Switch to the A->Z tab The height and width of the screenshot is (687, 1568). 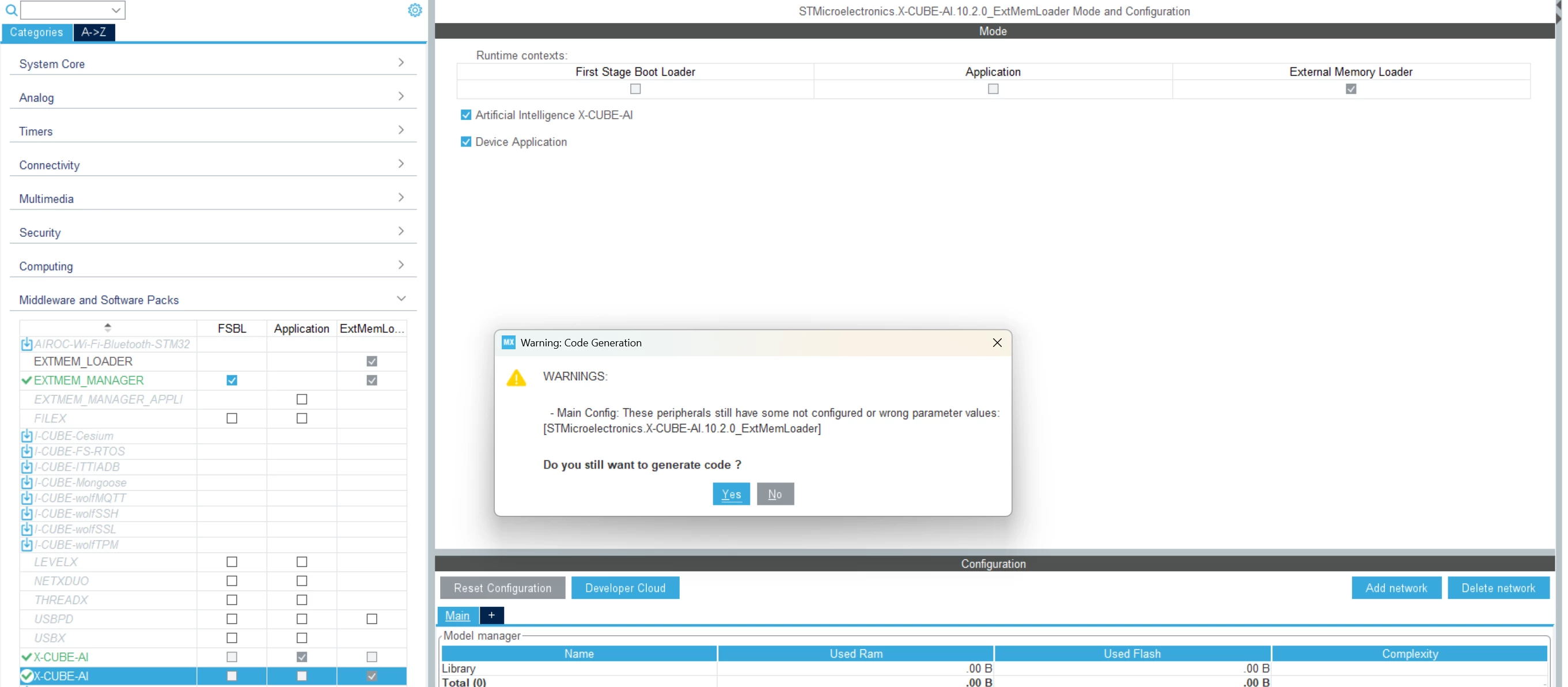(94, 32)
